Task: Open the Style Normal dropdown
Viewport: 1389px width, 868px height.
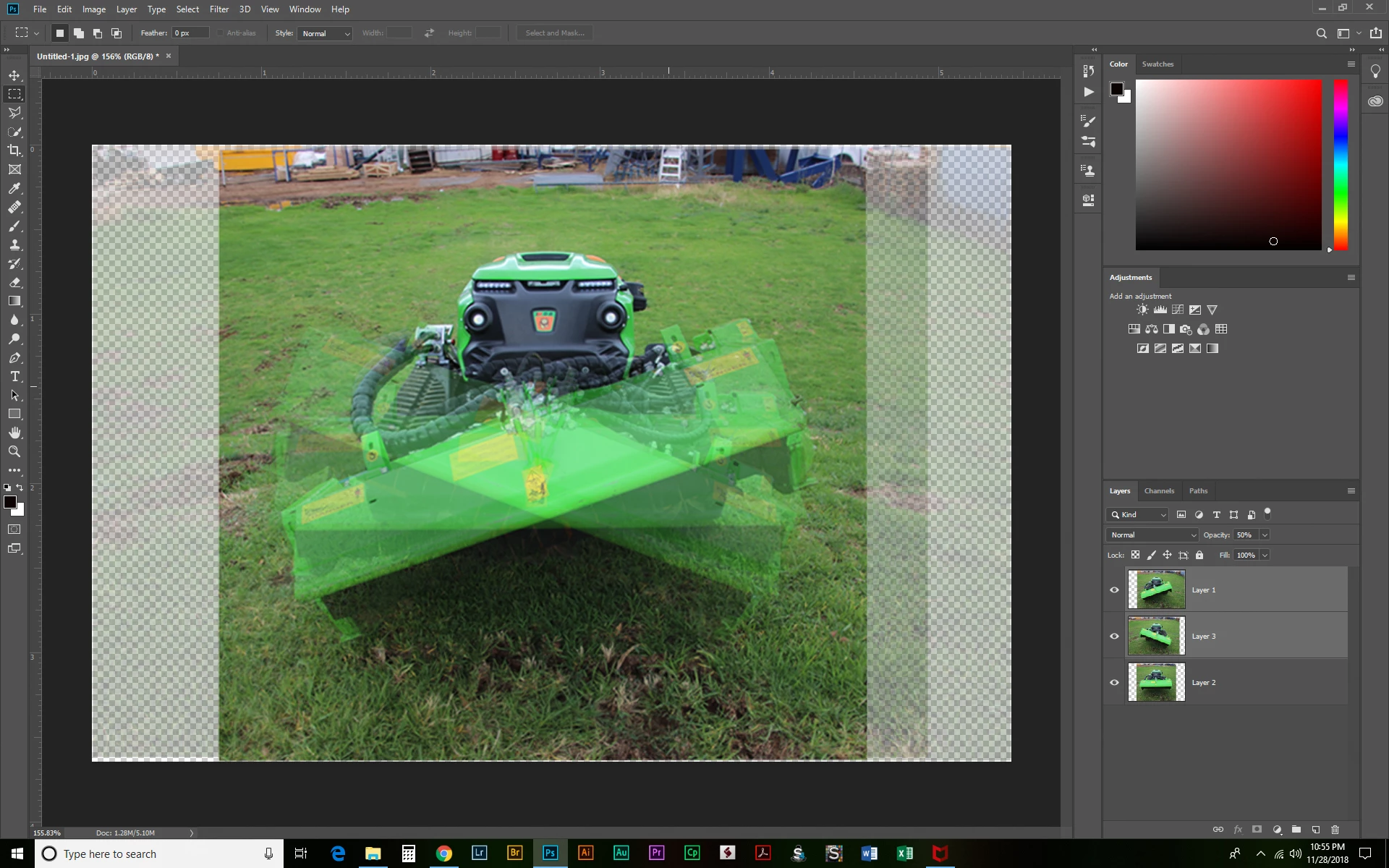Action: (325, 33)
